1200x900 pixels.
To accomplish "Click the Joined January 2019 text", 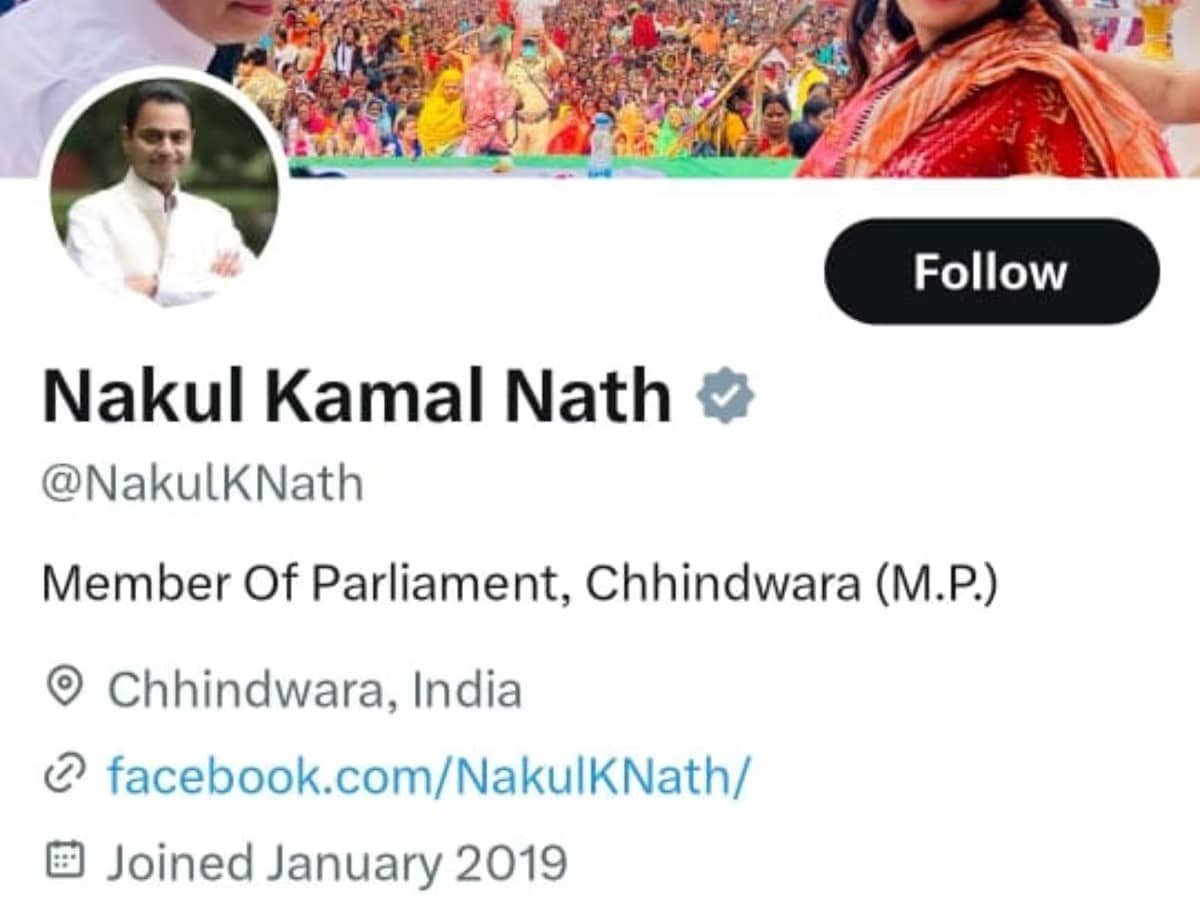I will [337, 862].
